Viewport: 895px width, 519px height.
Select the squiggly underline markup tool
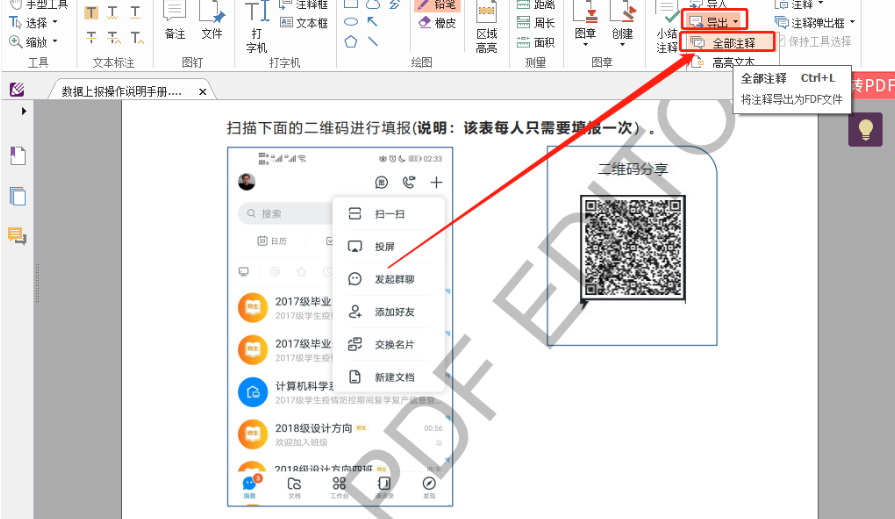coord(113,13)
